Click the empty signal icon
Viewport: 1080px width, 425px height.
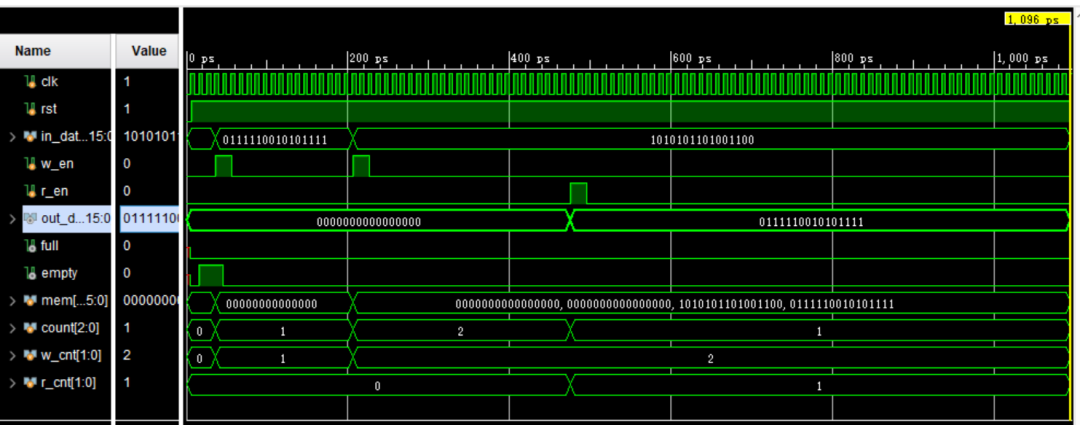pos(30,272)
